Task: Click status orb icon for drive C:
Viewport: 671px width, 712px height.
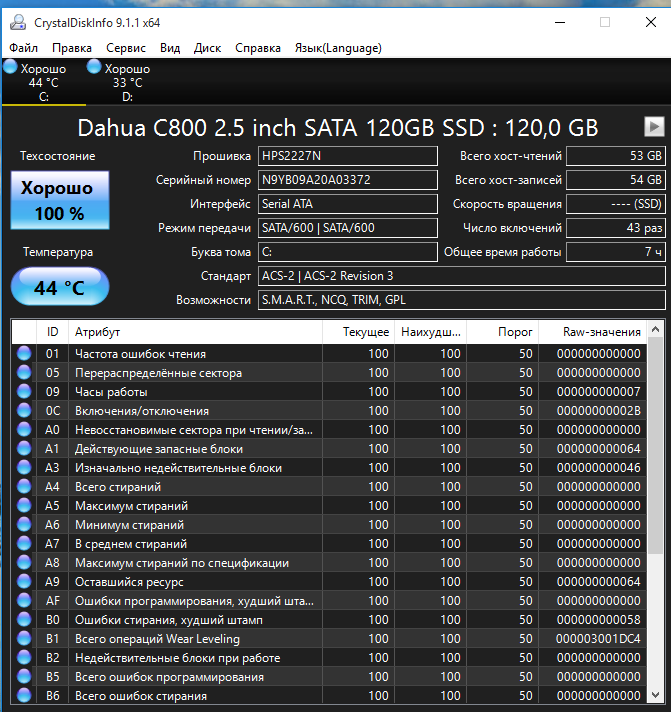Action: coord(10,67)
